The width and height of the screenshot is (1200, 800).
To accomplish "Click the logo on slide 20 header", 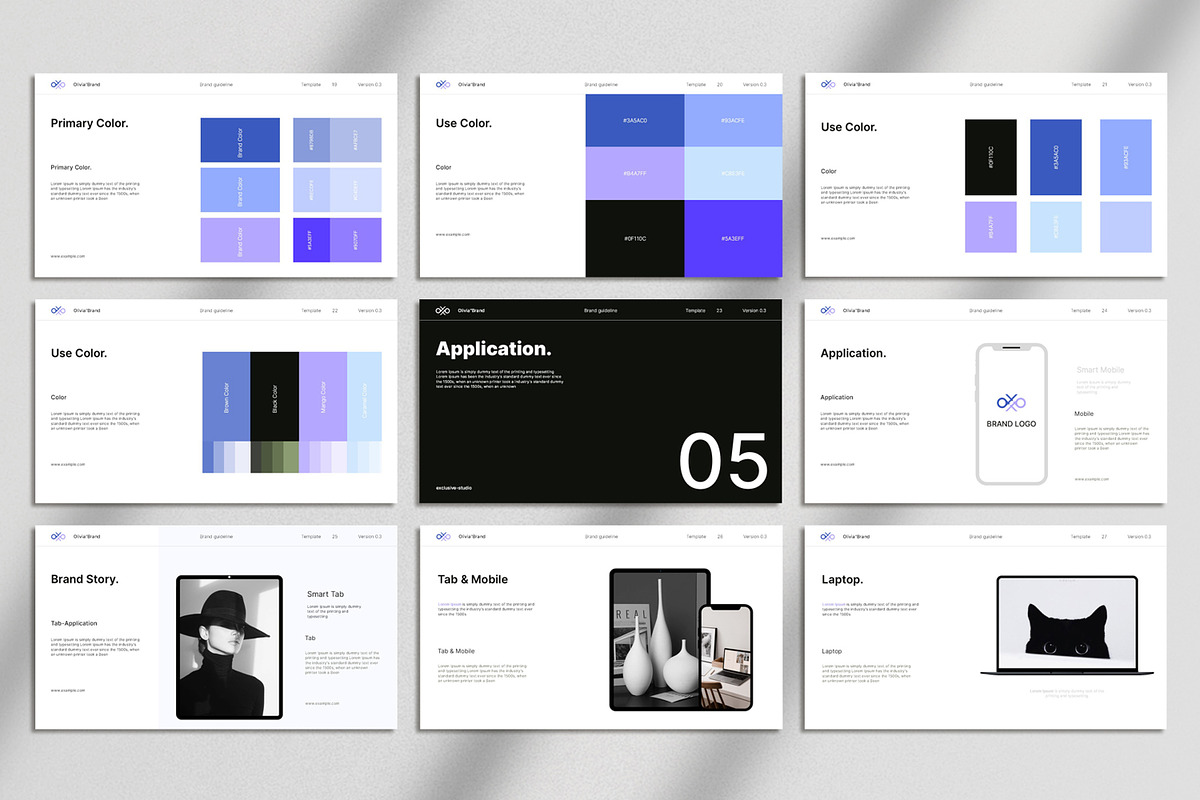I will click(x=443, y=85).
